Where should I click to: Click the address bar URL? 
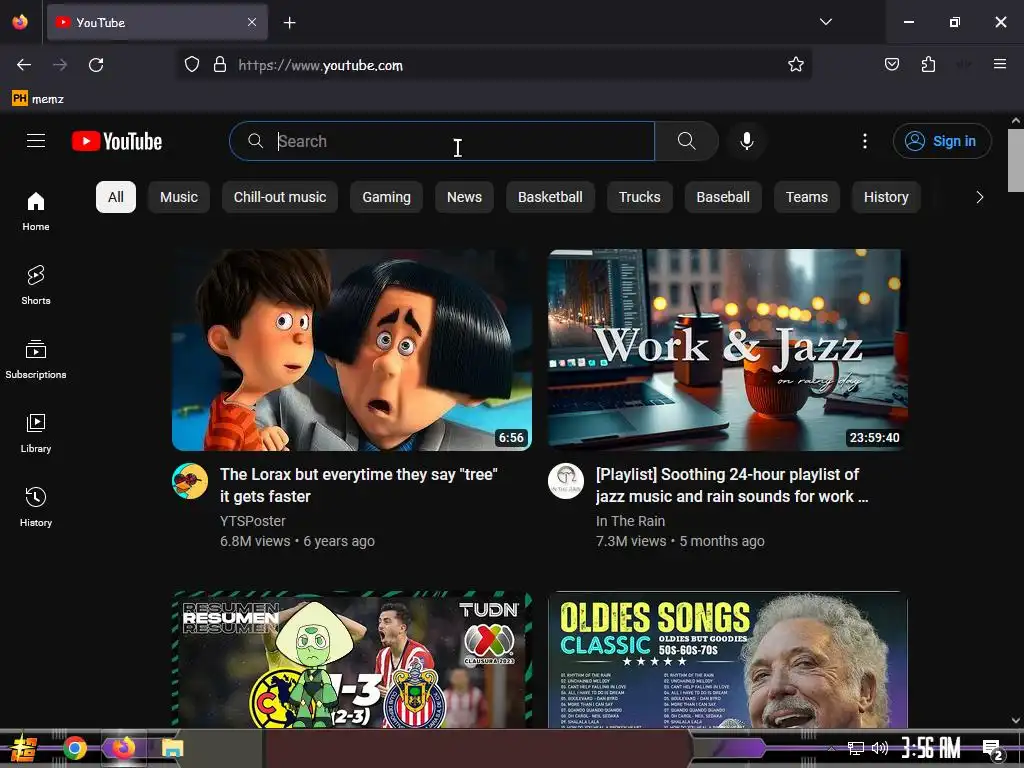tap(320, 65)
